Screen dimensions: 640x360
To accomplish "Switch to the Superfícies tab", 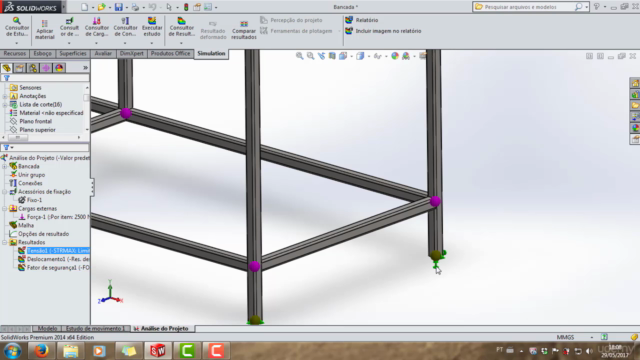I will (x=73, y=53).
